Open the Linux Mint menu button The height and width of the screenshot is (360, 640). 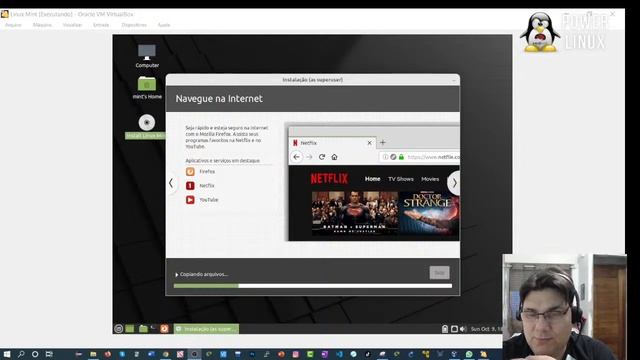(118, 329)
